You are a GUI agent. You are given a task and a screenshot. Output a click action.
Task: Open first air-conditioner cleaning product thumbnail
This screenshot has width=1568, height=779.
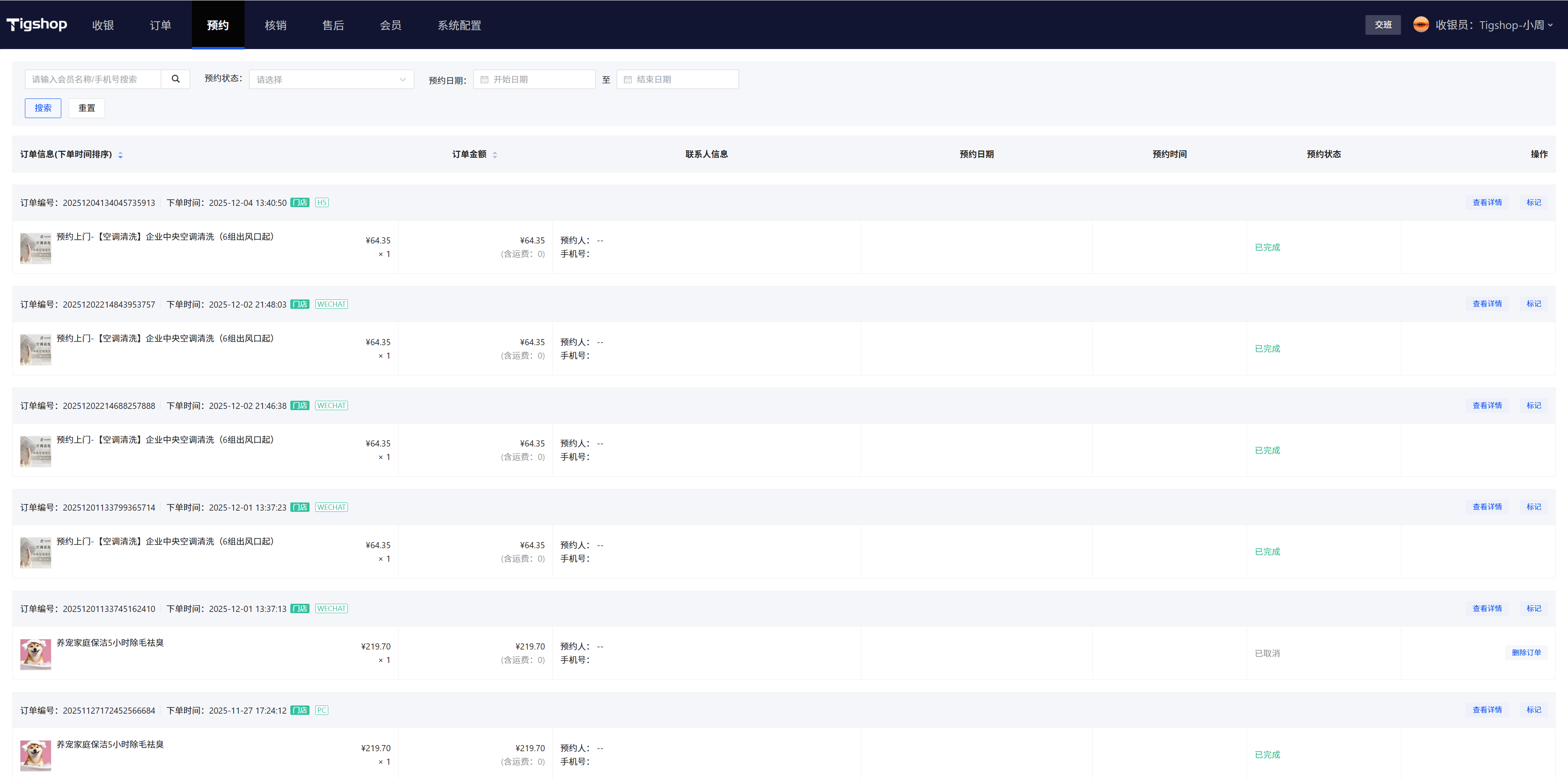coord(35,248)
